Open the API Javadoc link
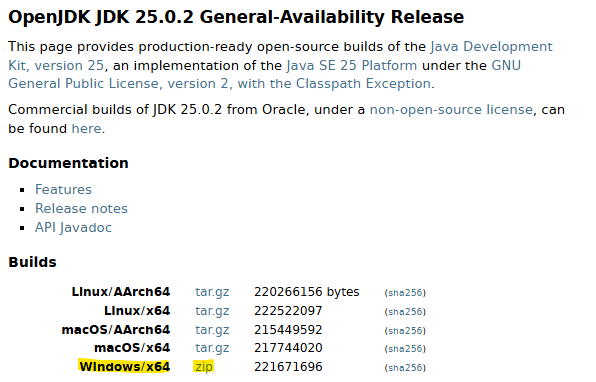 pos(73,227)
